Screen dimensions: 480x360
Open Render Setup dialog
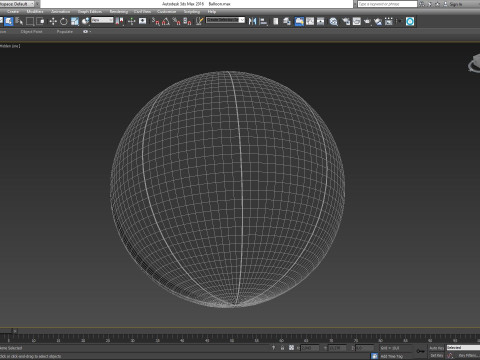point(346,21)
